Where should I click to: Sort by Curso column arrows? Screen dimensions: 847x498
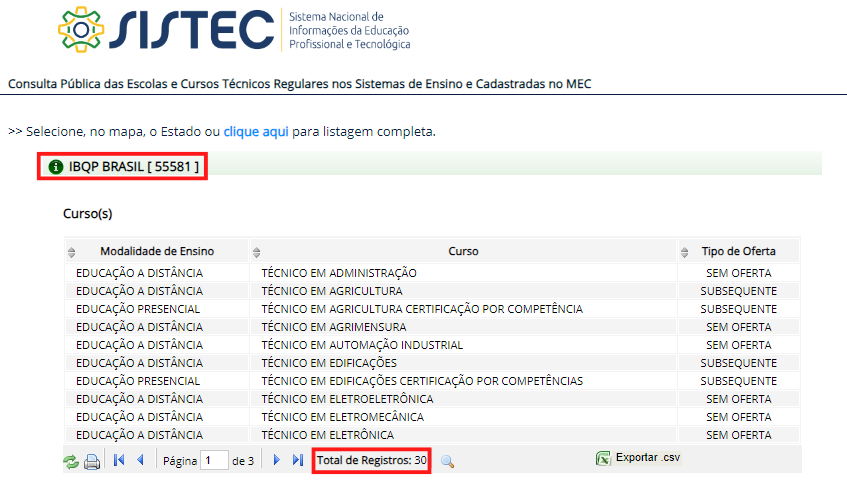point(257,252)
